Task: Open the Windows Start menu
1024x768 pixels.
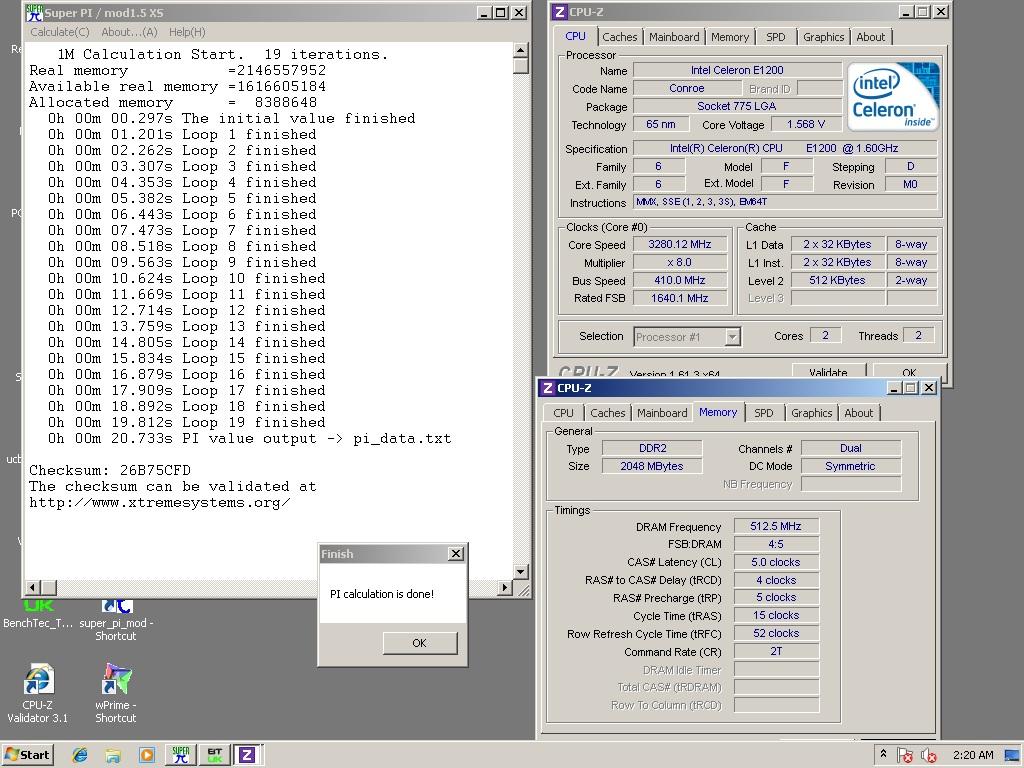Action: 27,755
